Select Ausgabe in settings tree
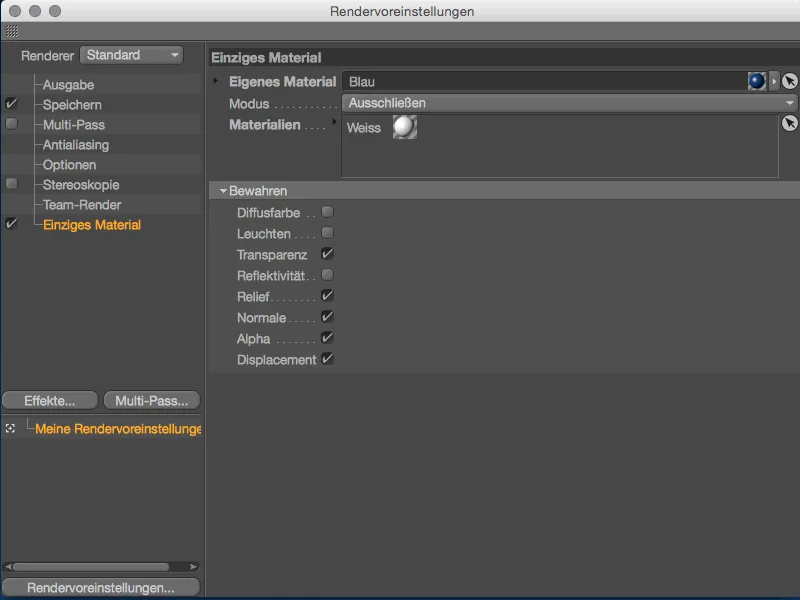The width and height of the screenshot is (800, 600). tap(68, 85)
